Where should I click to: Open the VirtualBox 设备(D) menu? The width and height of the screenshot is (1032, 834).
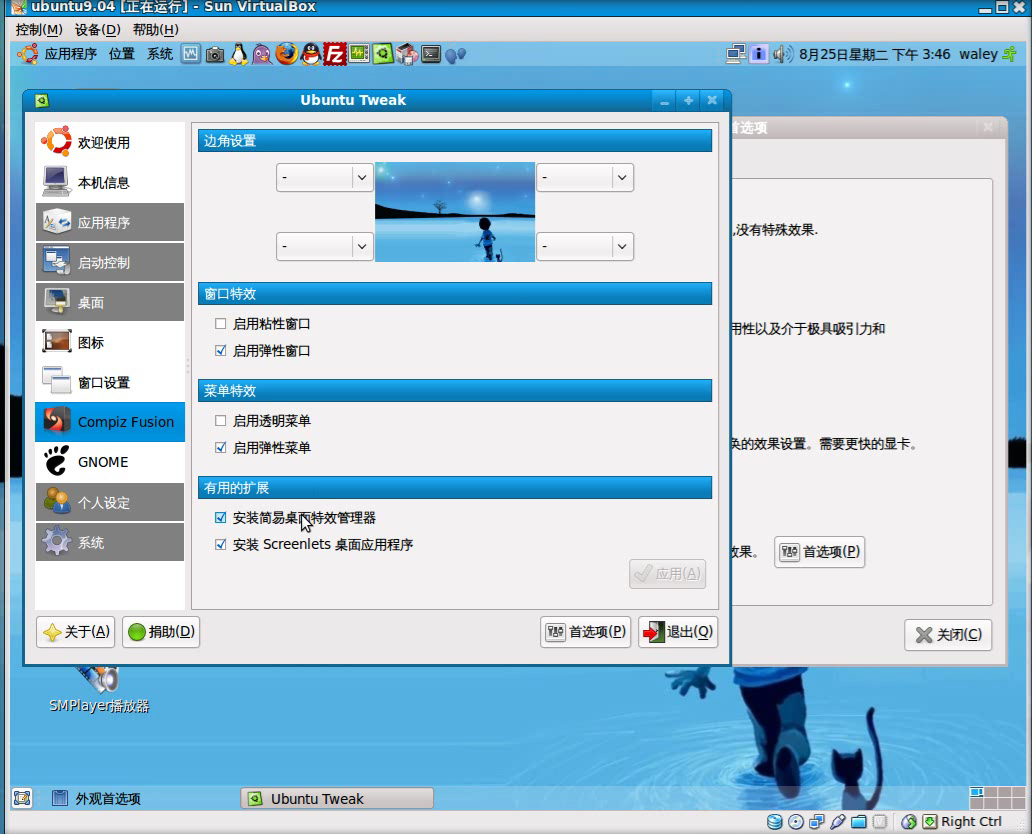pos(97,30)
